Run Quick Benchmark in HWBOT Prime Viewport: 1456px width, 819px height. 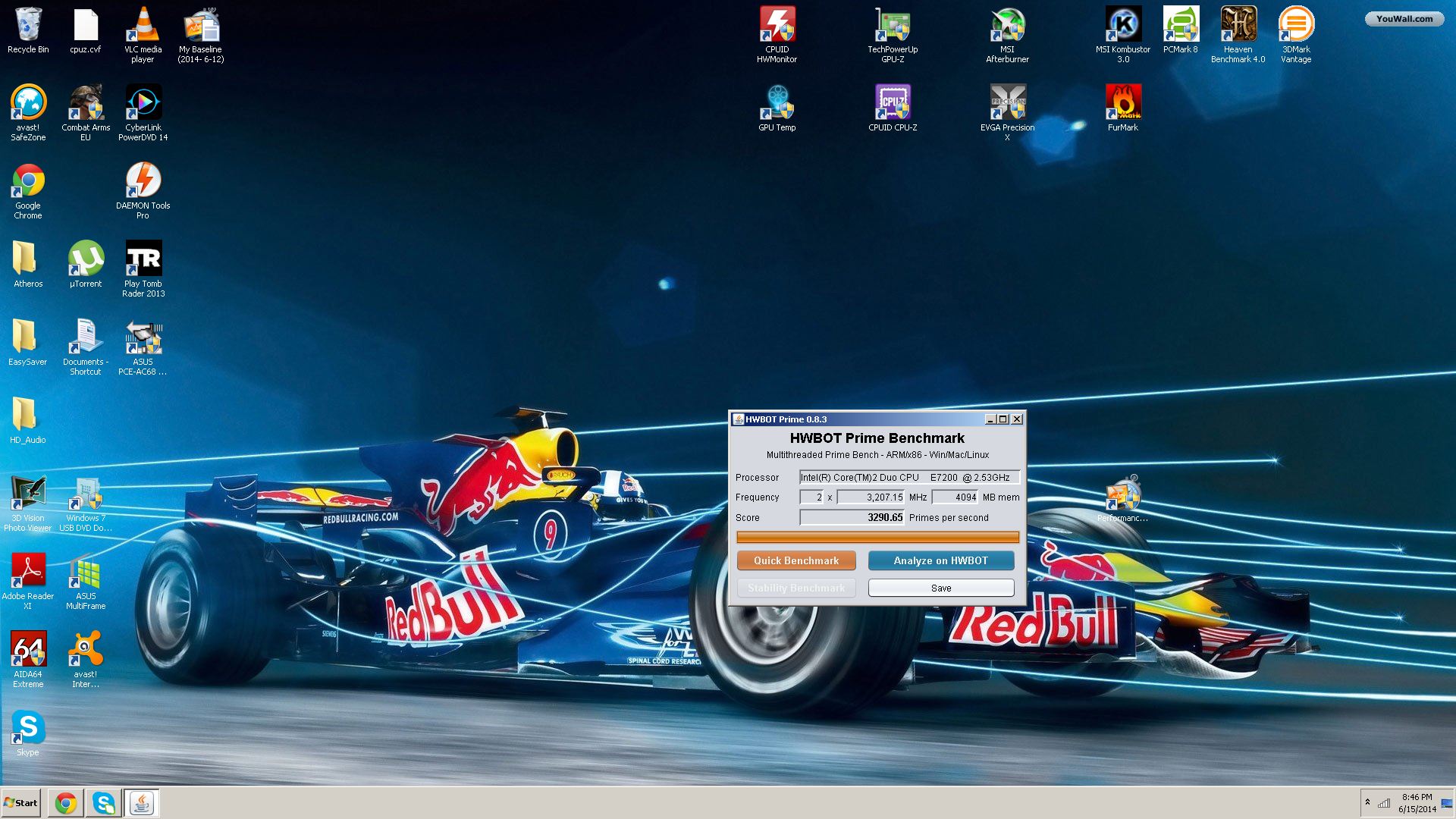796,560
